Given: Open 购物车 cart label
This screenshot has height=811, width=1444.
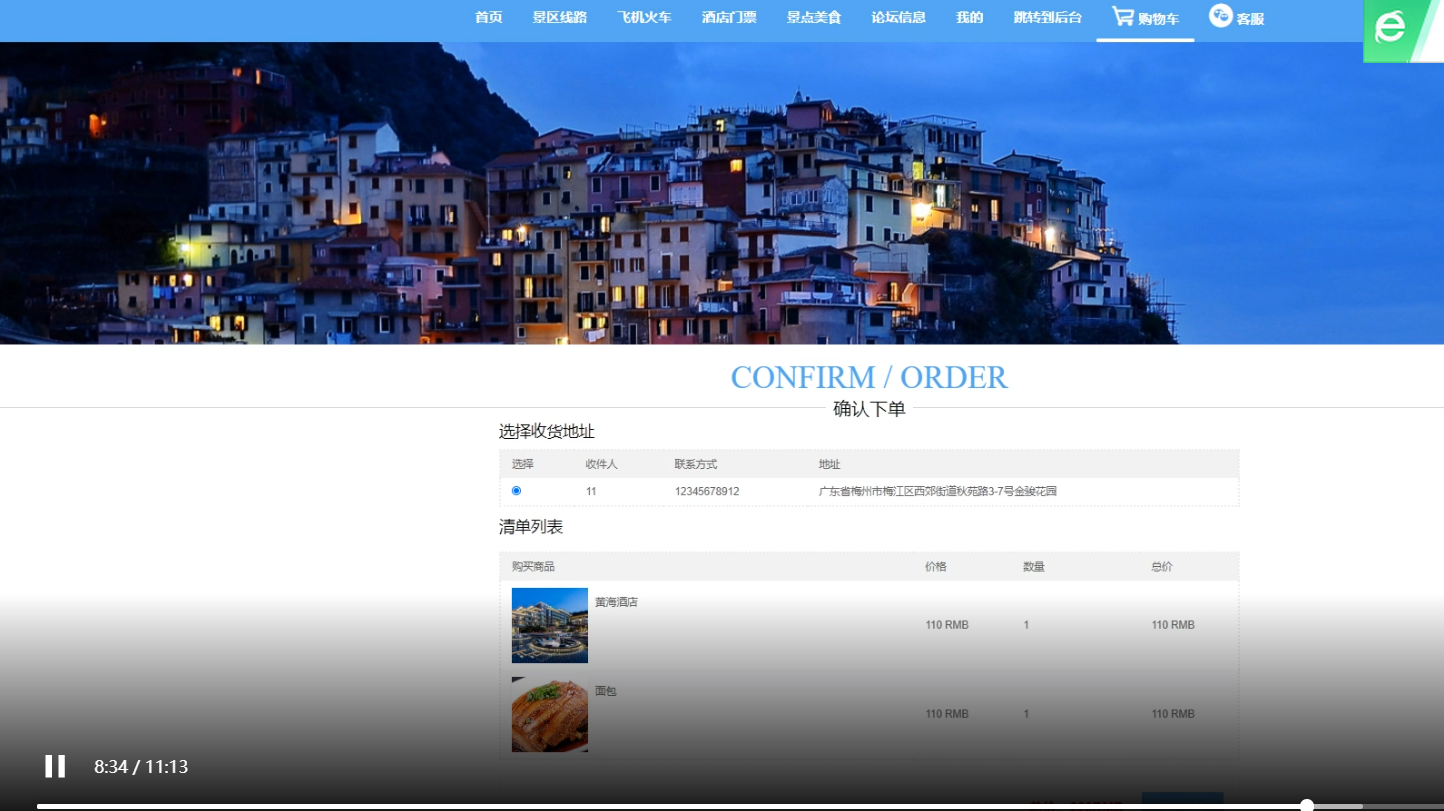Looking at the screenshot, I should coord(1158,19).
